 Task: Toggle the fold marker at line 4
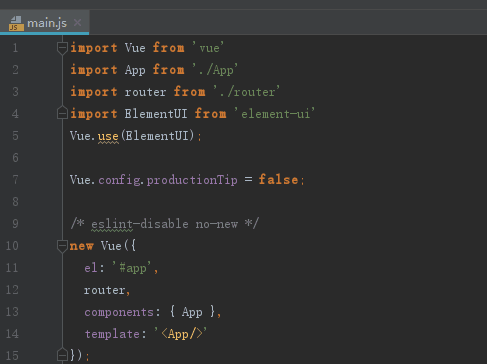(x=62, y=113)
